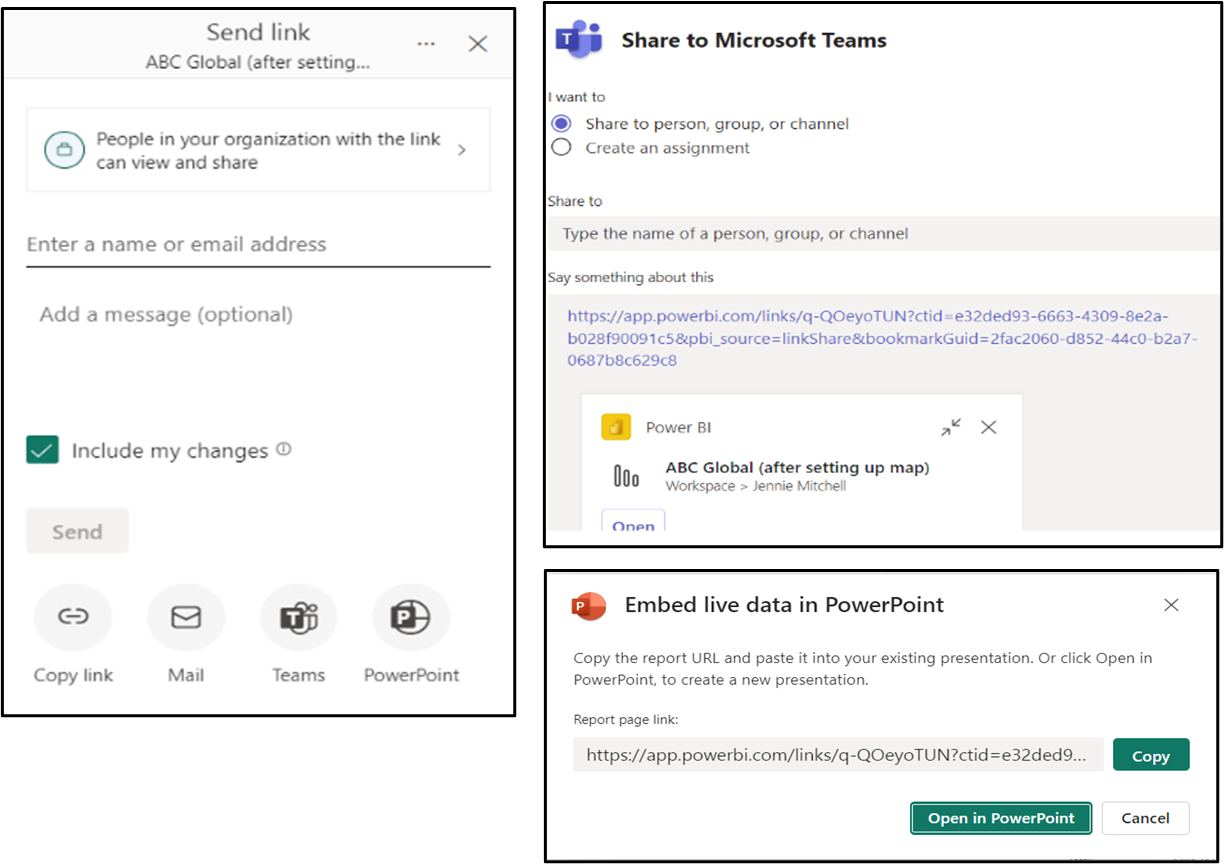Viewport: 1224px width, 864px height.
Task: Click the briefcase organization link icon
Action: pyautogui.click(x=64, y=150)
